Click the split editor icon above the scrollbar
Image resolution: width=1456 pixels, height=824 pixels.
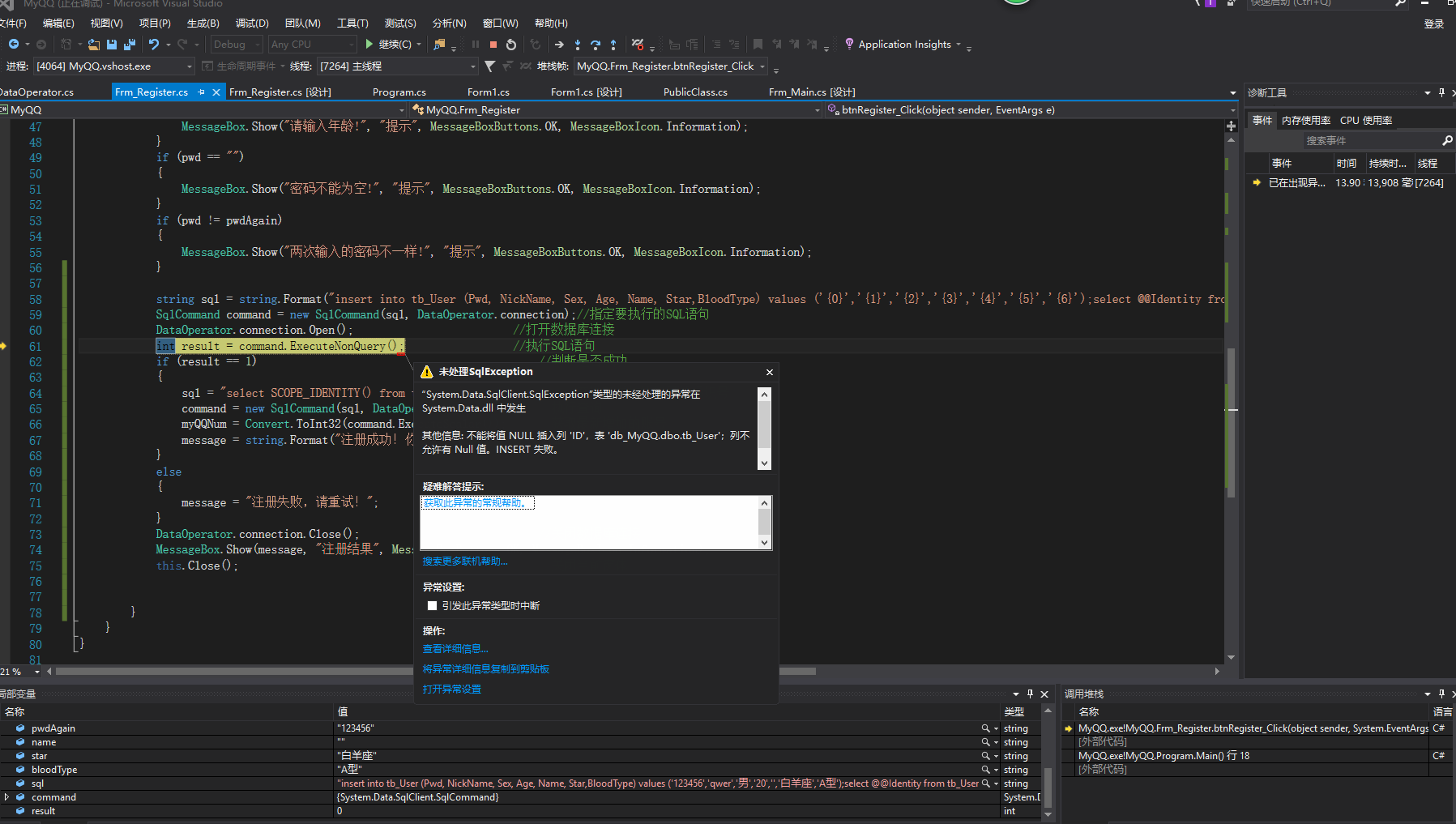coord(1231,126)
